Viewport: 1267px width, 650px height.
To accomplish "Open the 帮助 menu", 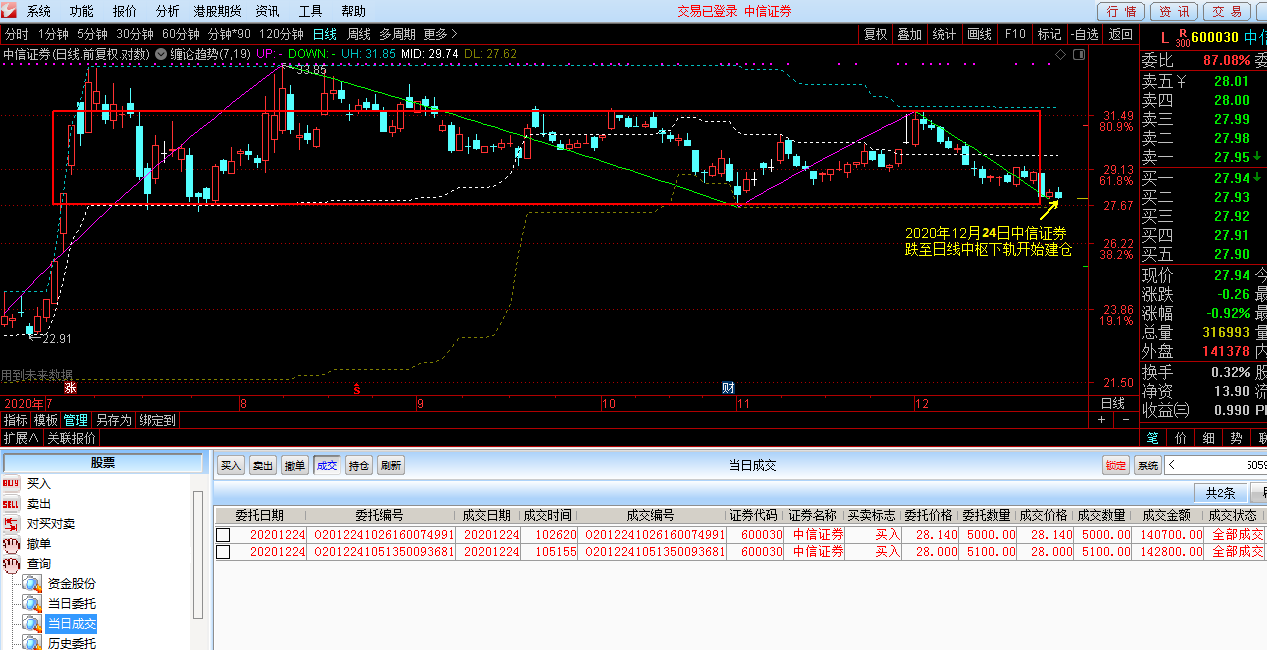I will pos(354,11).
